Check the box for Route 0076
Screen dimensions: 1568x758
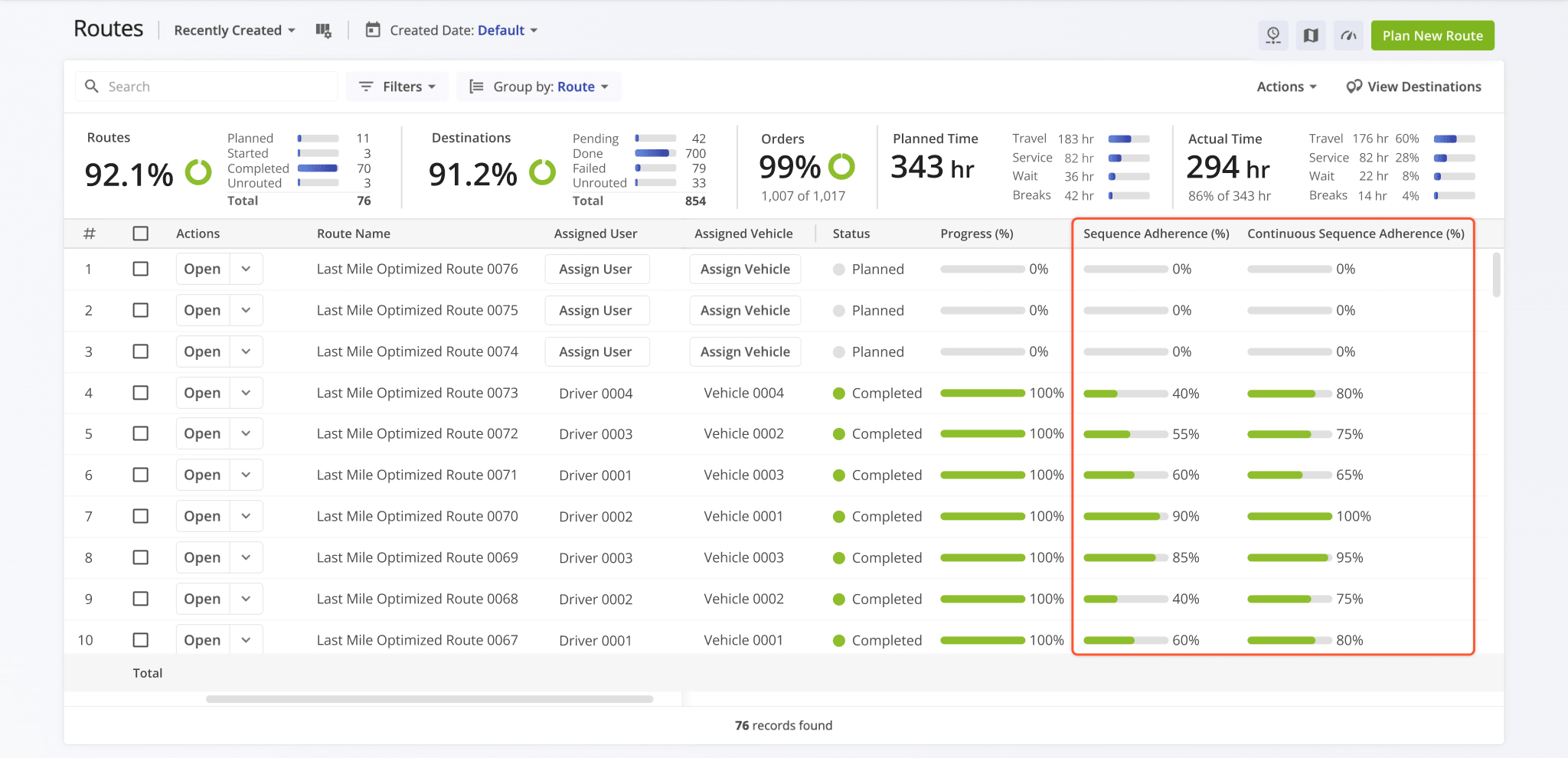click(141, 269)
